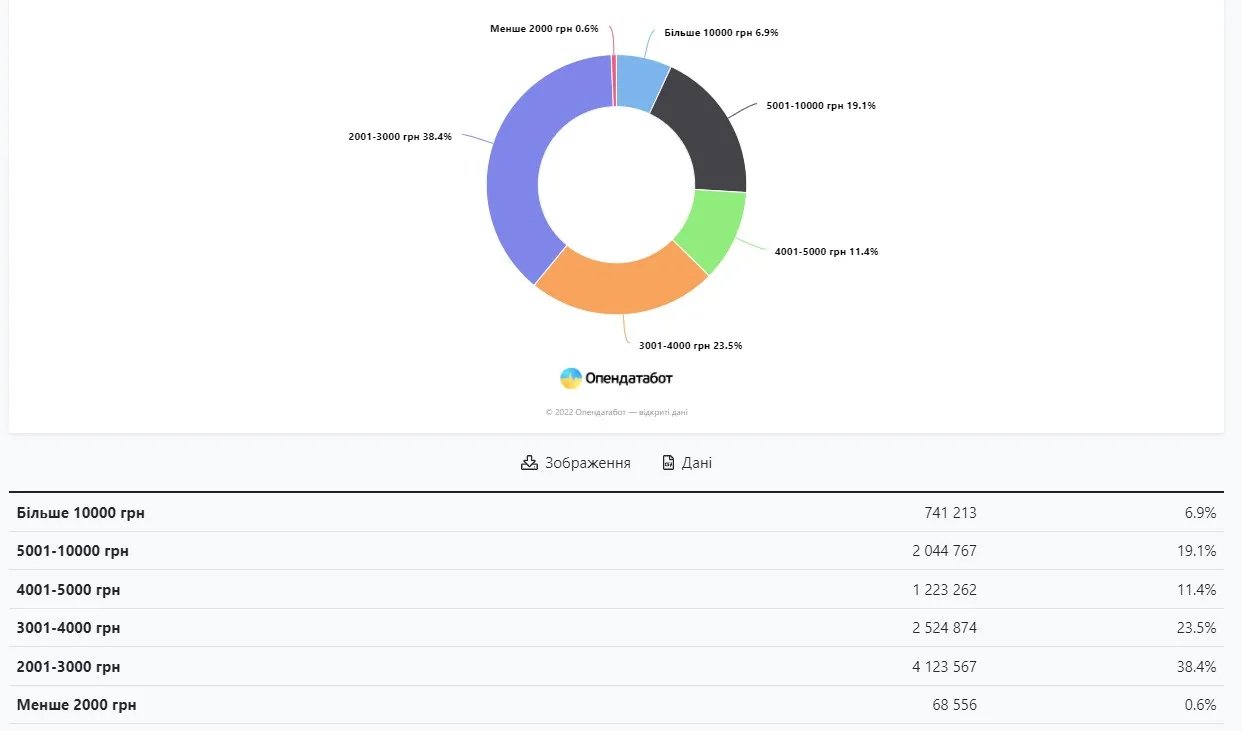This screenshot has width=1242, height=731.
Task: Click the value 4 123 567 in table
Action: (944, 666)
